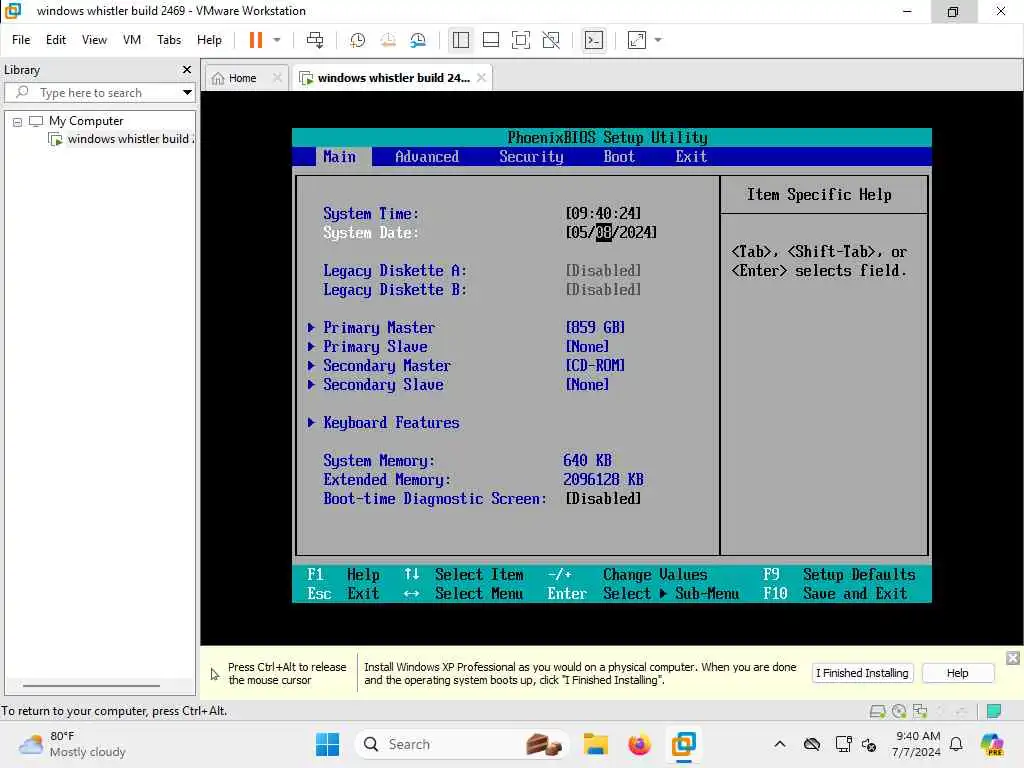This screenshot has height=768, width=1024.
Task: Open the power options dropdown arrow
Action: click(x=277, y=40)
